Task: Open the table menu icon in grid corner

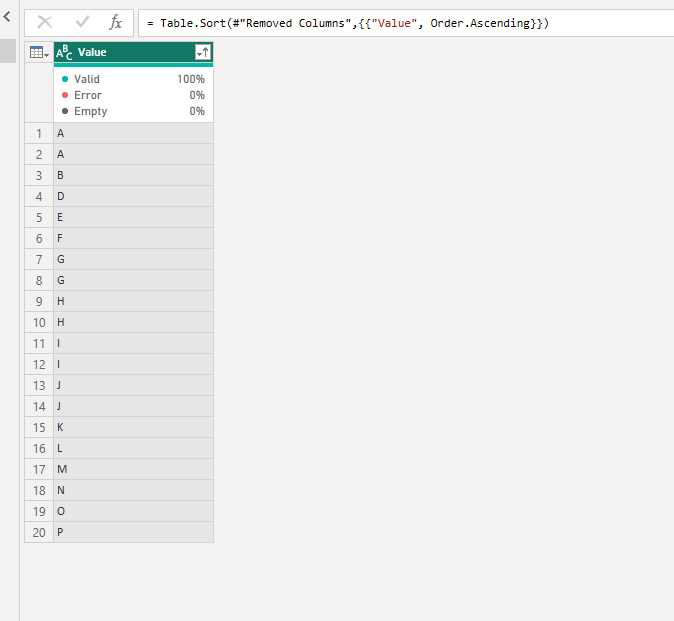Action: [x=39, y=52]
